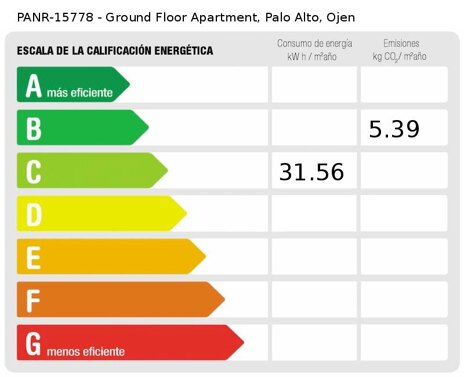Click the amber E rating arrow
Viewport: 464px width, 377px height.
tap(111, 256)
